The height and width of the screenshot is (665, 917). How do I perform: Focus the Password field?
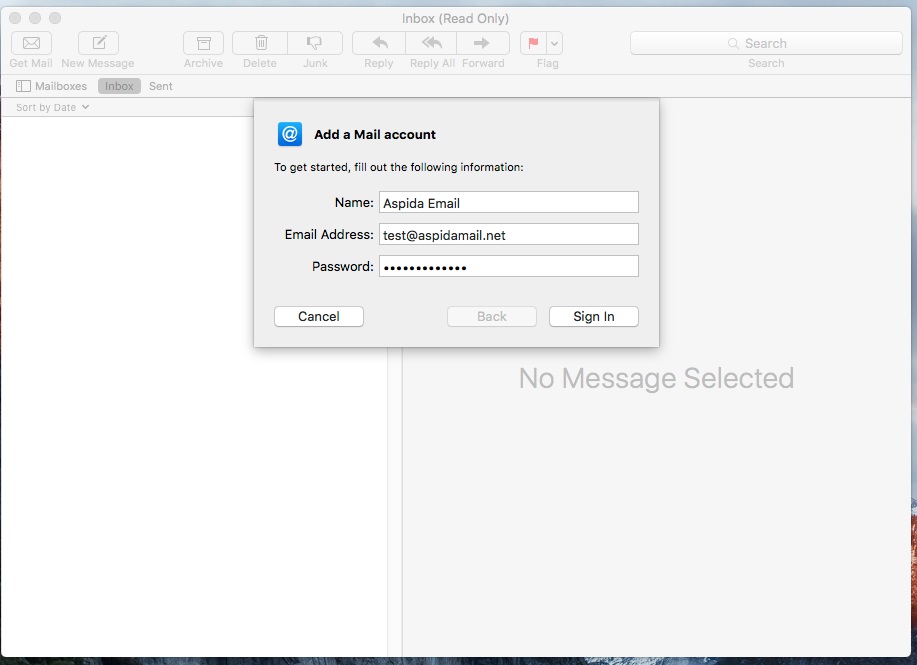pos(508,266)
